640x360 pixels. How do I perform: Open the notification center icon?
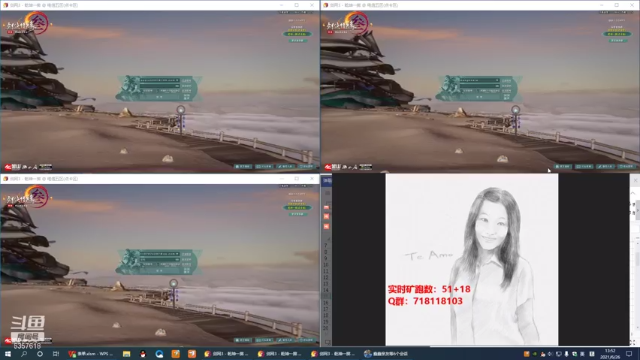pyautogui.click(x=629, y=354)
